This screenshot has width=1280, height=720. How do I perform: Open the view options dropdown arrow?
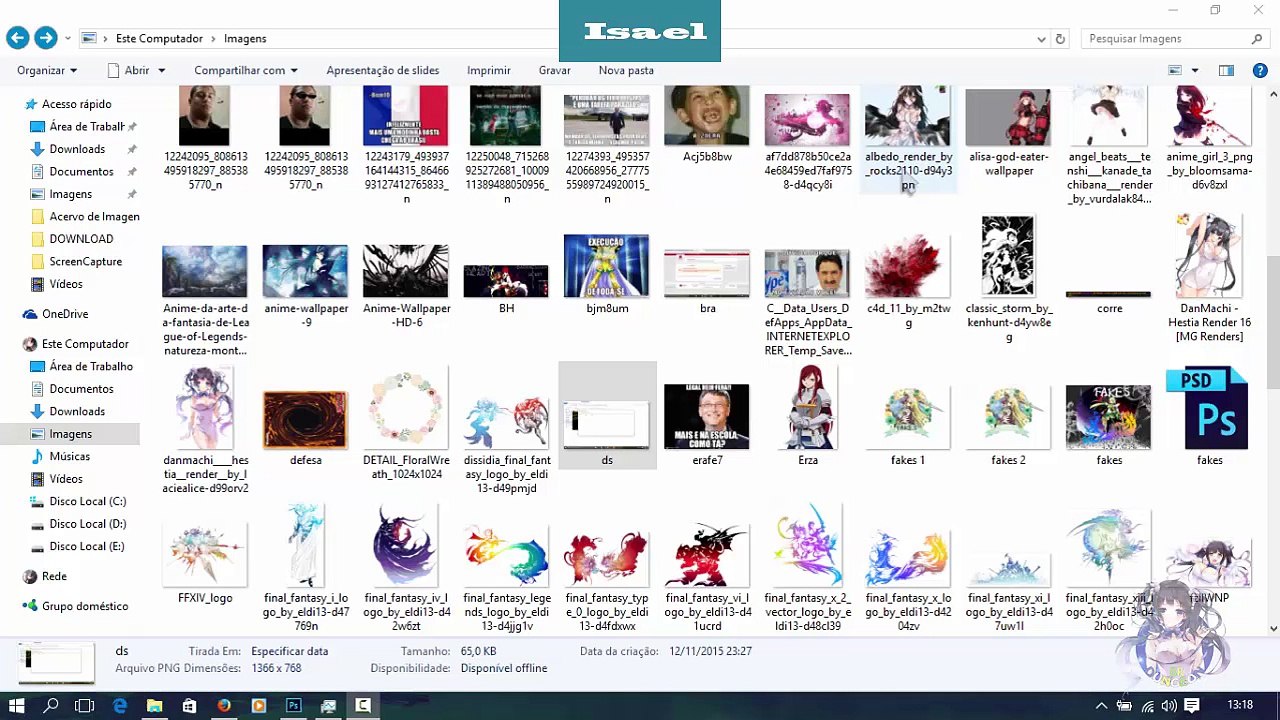1193,70
